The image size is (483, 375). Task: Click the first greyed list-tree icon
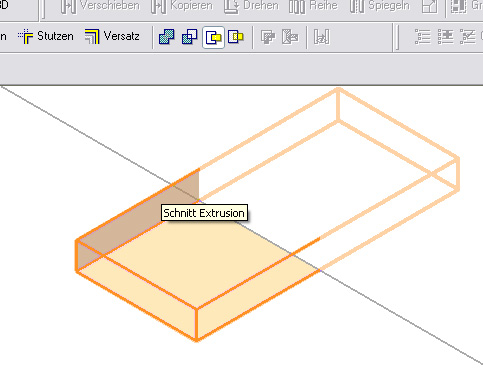click(423, 37)
